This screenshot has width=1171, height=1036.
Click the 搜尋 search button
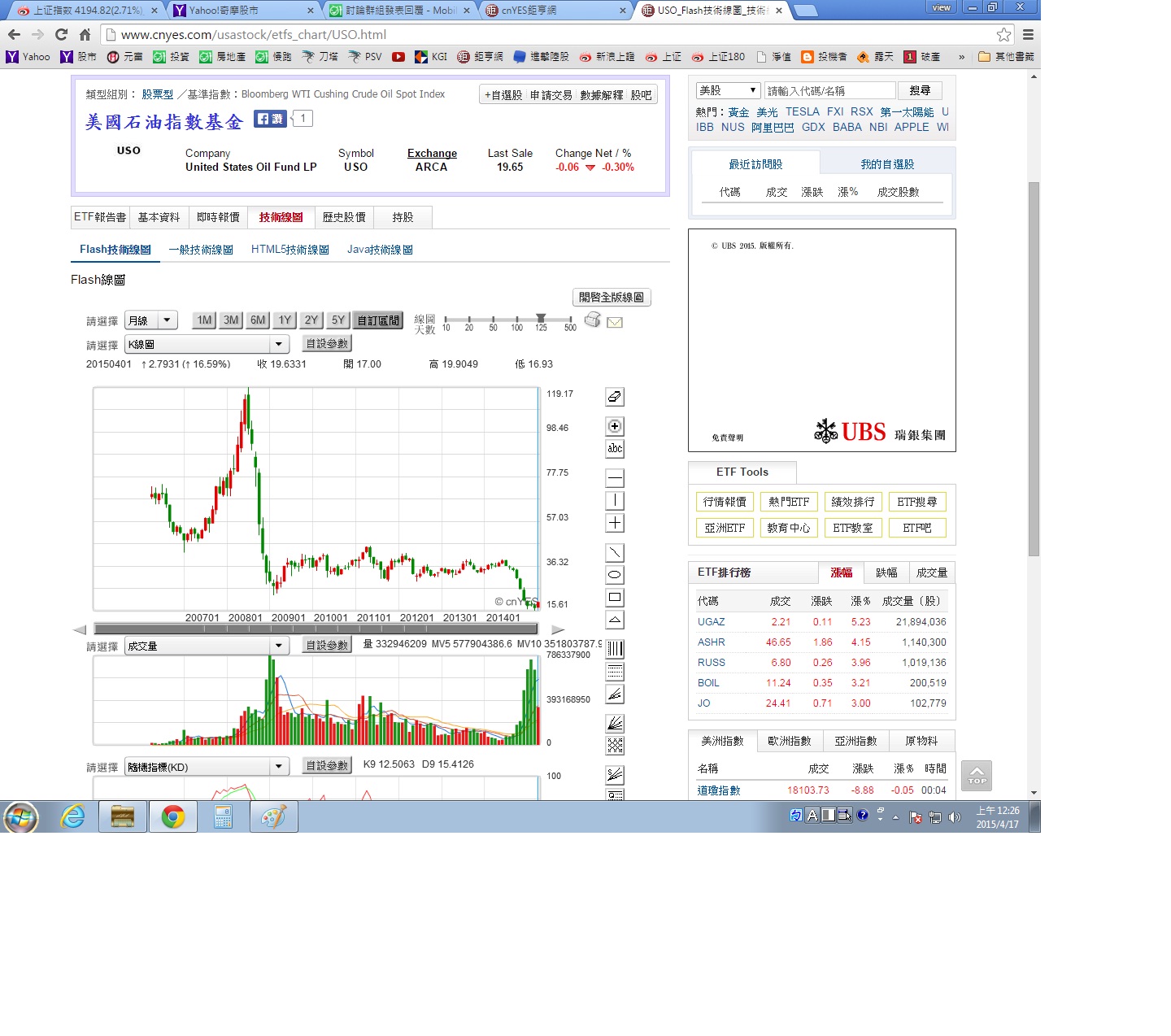(x=920, y=90)
